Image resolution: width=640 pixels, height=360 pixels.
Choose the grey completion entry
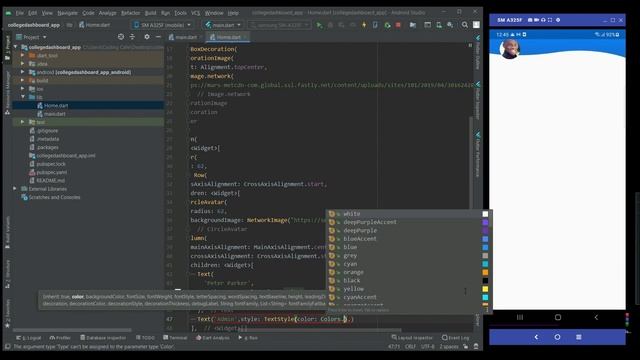tap(408, 256)
